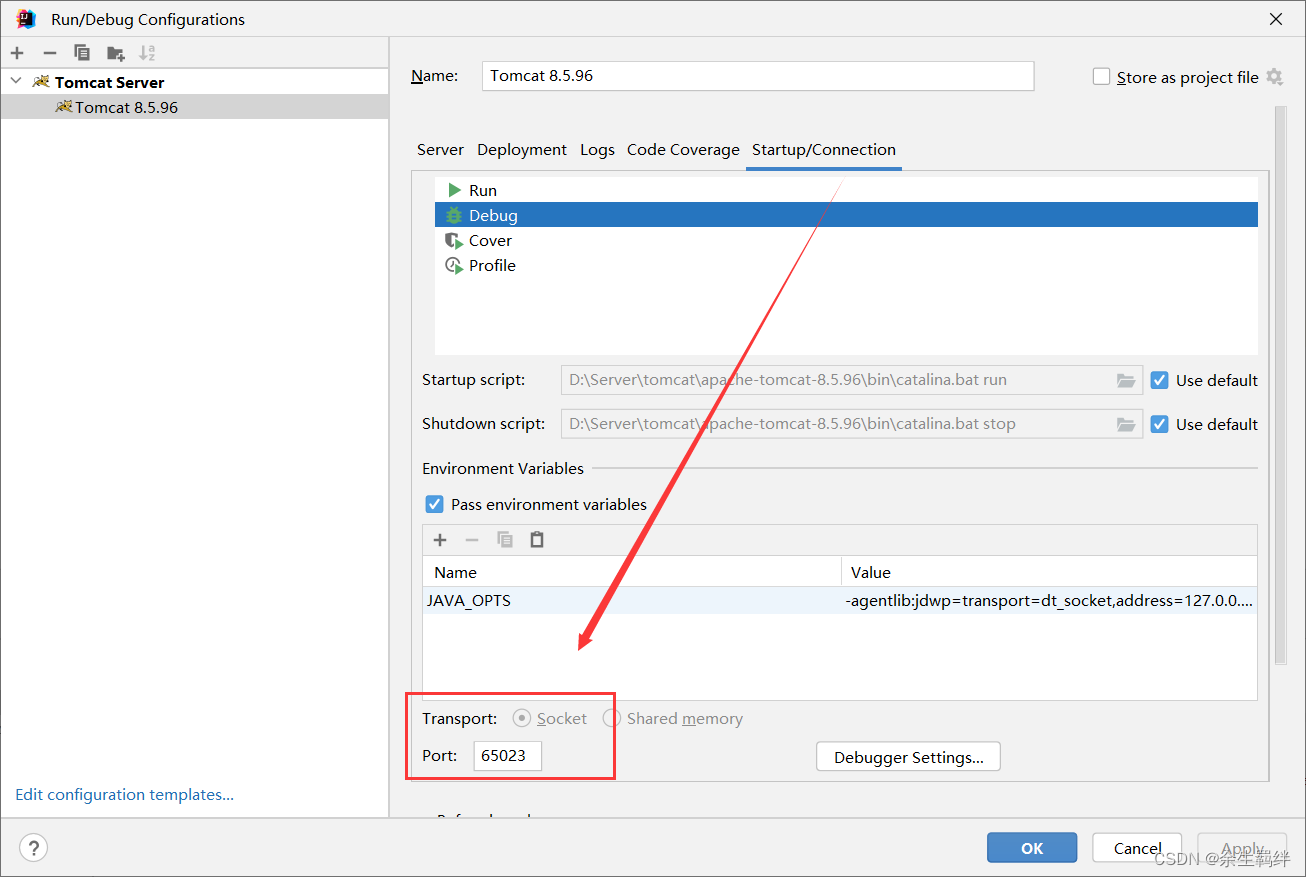Disable Pass environment variables

(434, 504)
